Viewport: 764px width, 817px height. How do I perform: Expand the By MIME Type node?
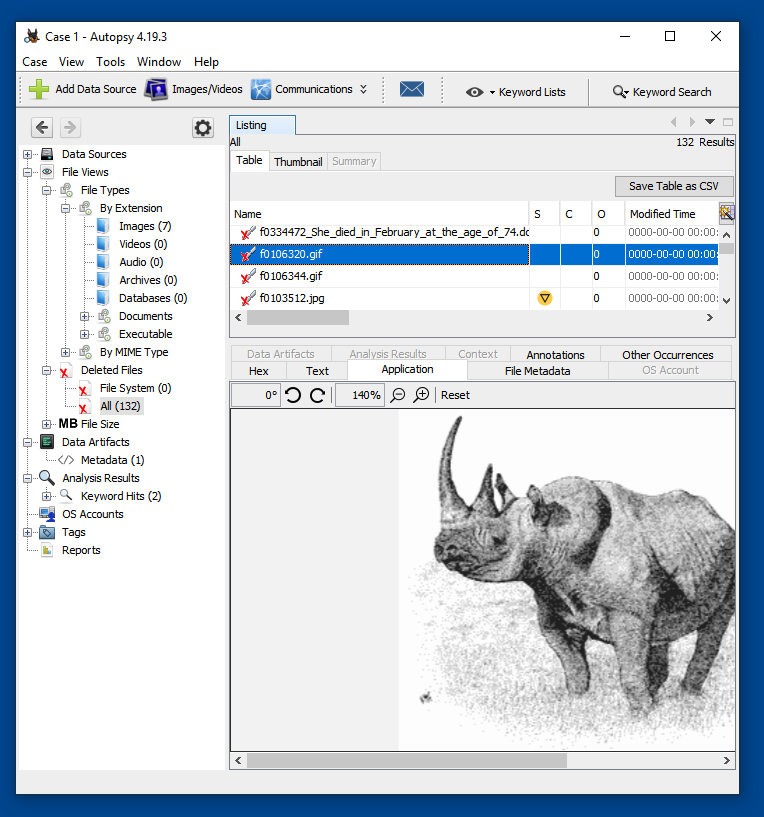pos(65,352)
